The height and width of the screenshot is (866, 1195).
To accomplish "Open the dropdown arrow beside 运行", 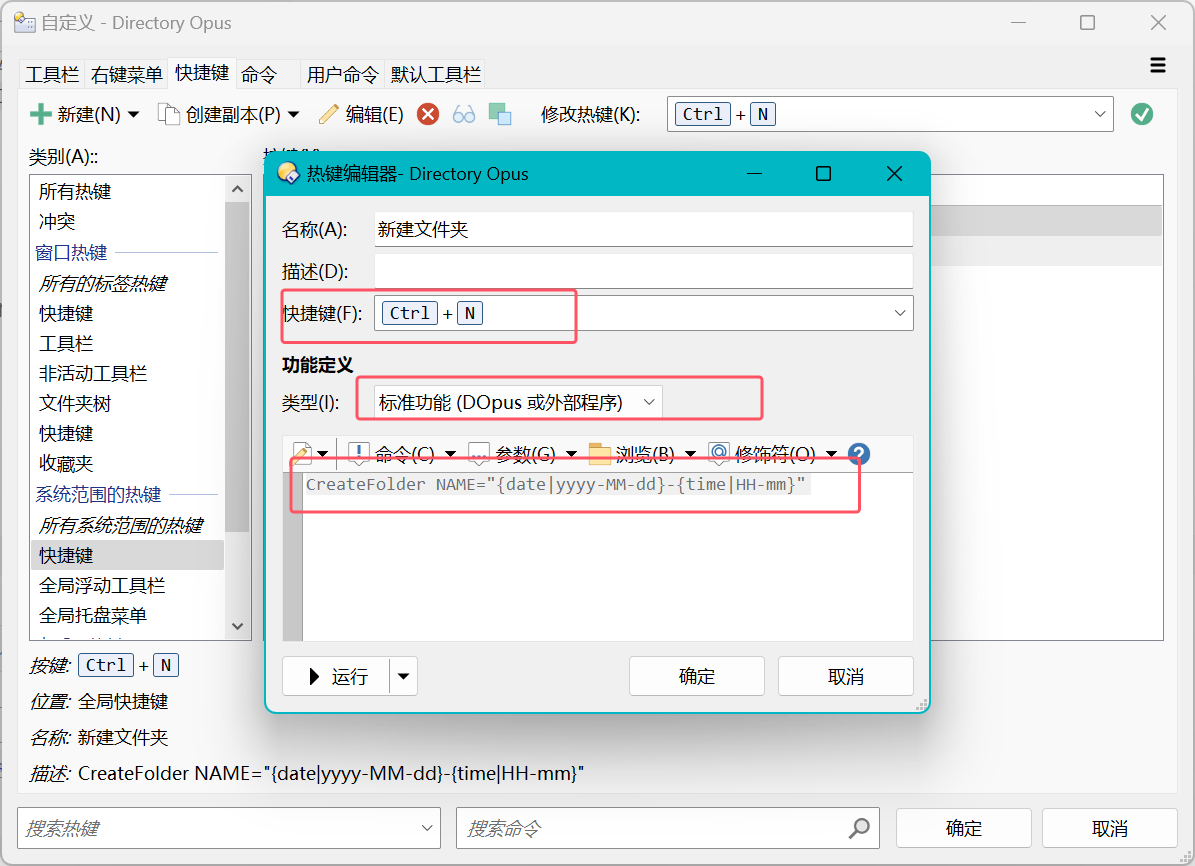I will [404, 676].
